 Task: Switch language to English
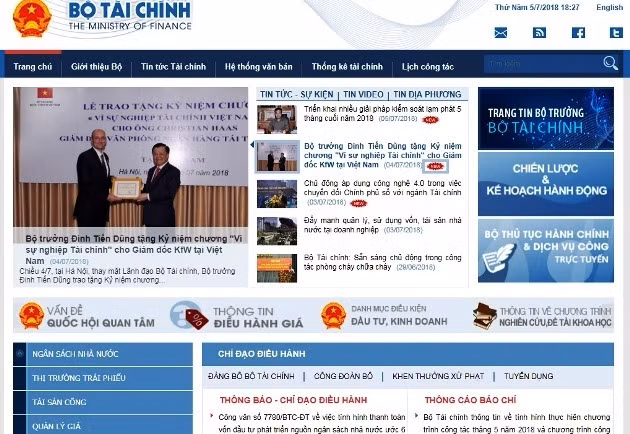pyautogui.click(x=609, y=7)
